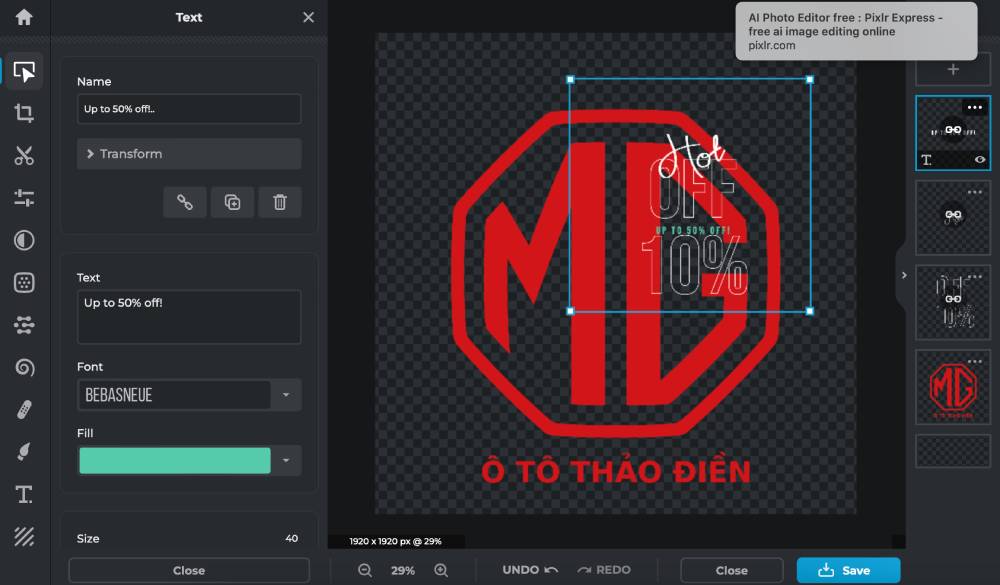Duplicate the text layer
Screen dimensions: 1000x585
232,202
